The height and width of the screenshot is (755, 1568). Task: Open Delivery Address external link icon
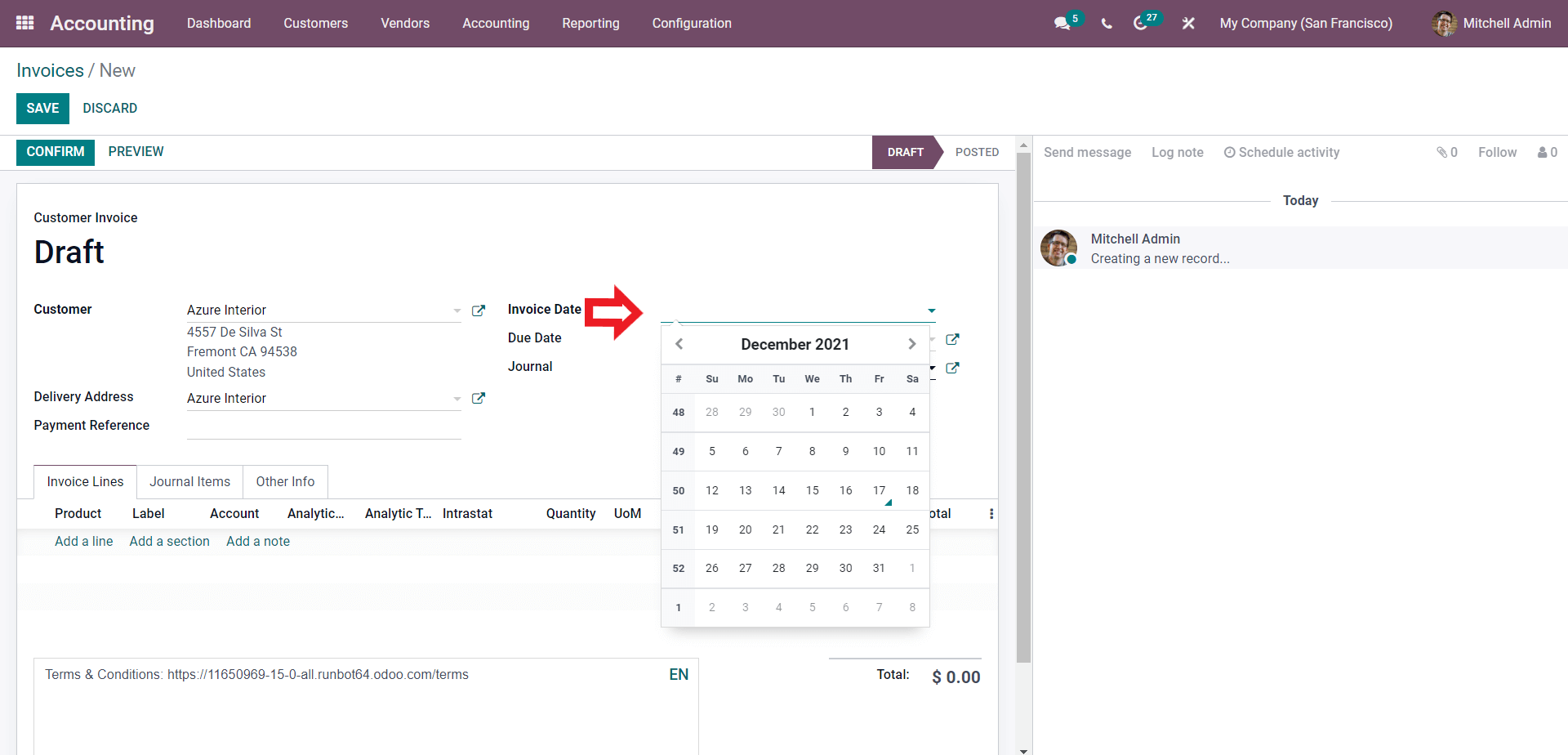click(x=479, y=398)
